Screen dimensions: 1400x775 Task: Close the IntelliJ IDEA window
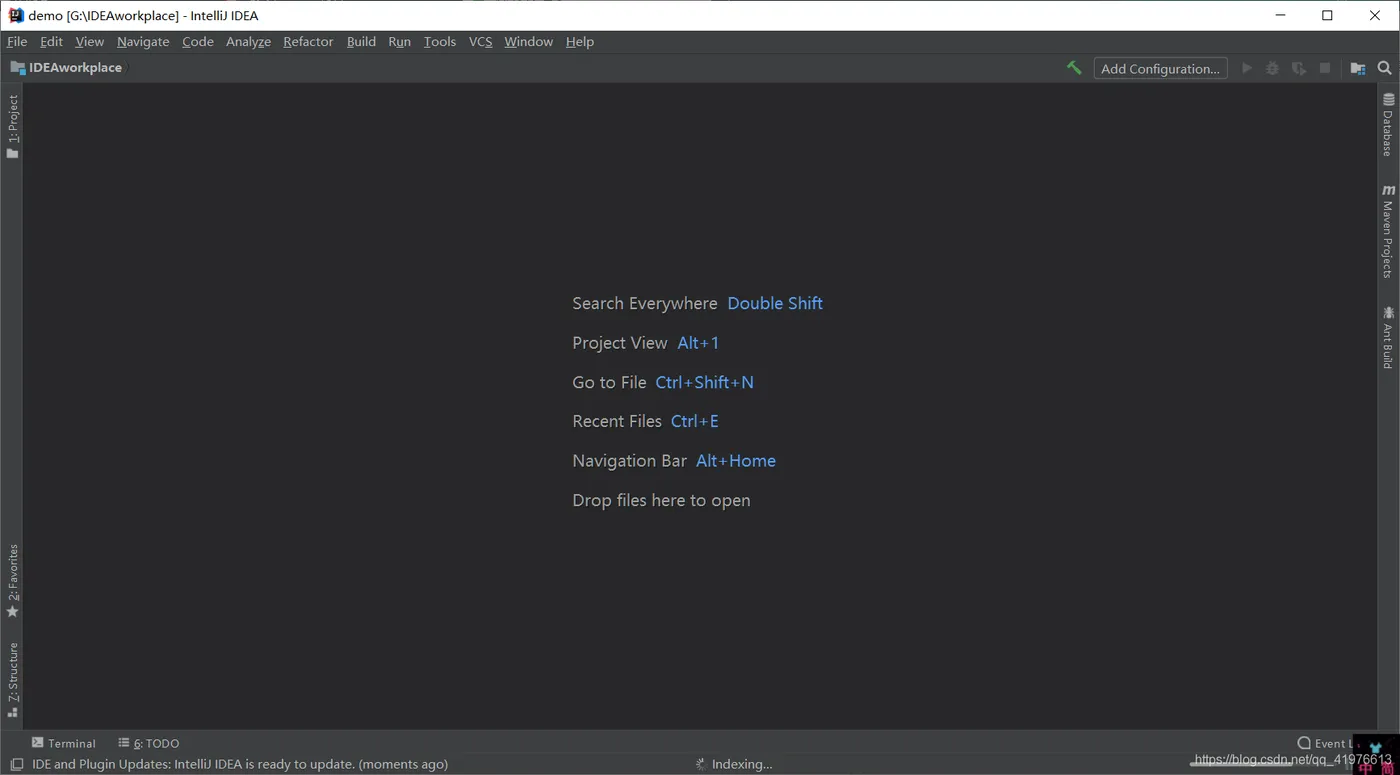pos(1374,15)
